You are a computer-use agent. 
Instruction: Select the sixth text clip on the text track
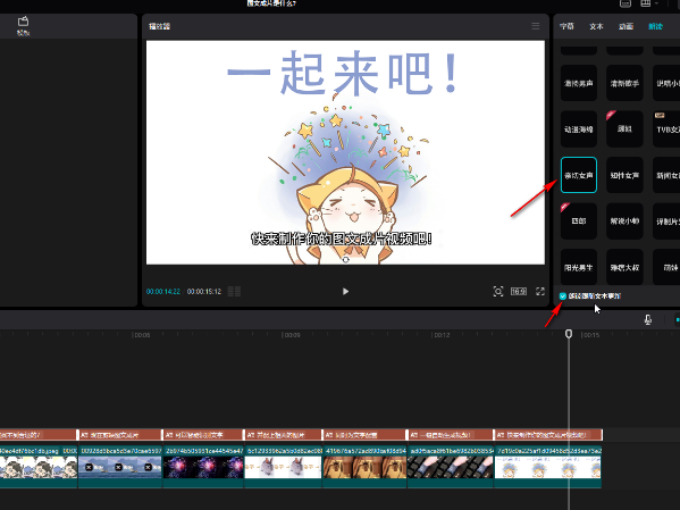[450, 435]
